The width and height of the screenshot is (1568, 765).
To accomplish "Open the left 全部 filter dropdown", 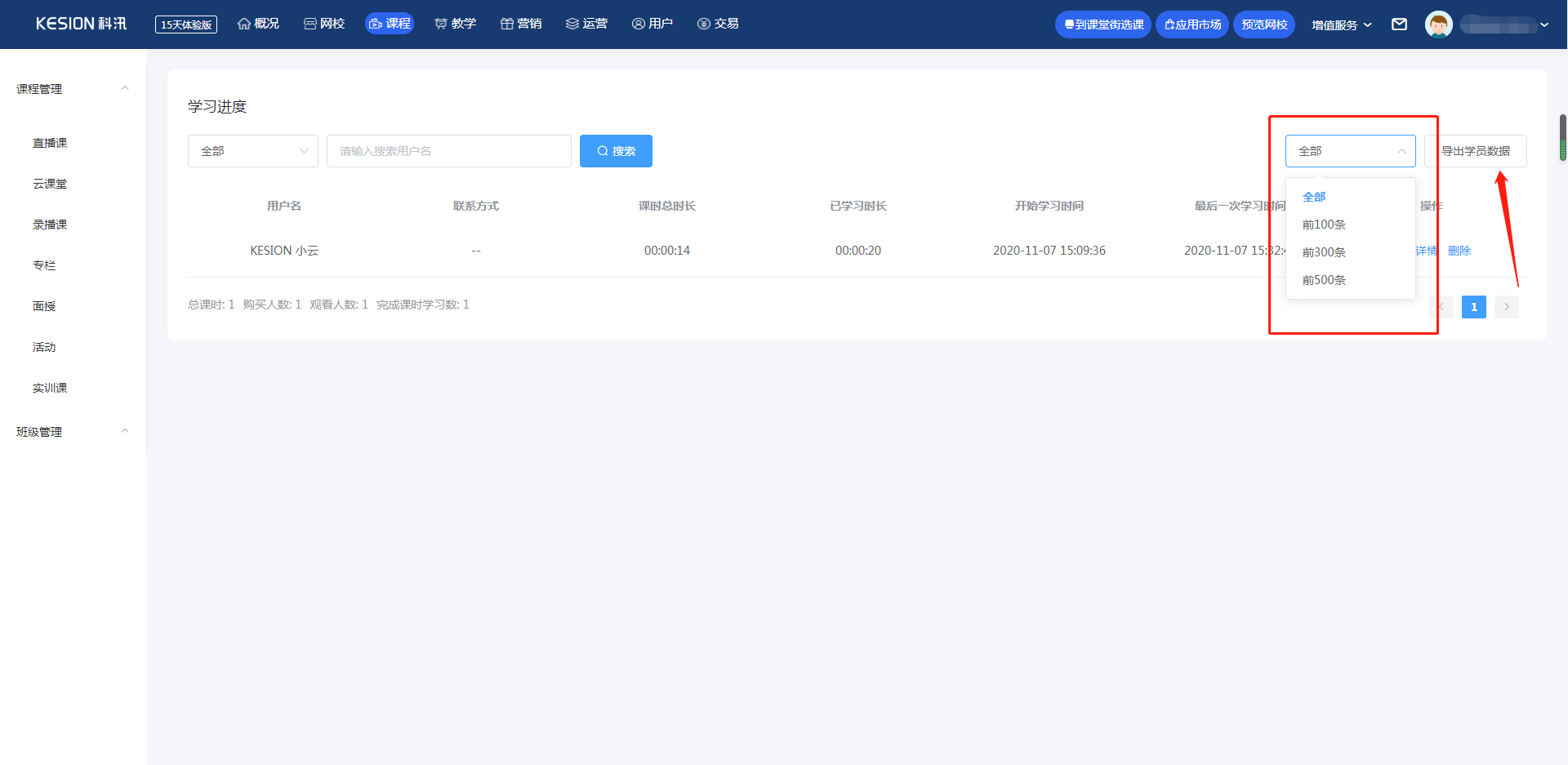I will (x=252, y=151).
